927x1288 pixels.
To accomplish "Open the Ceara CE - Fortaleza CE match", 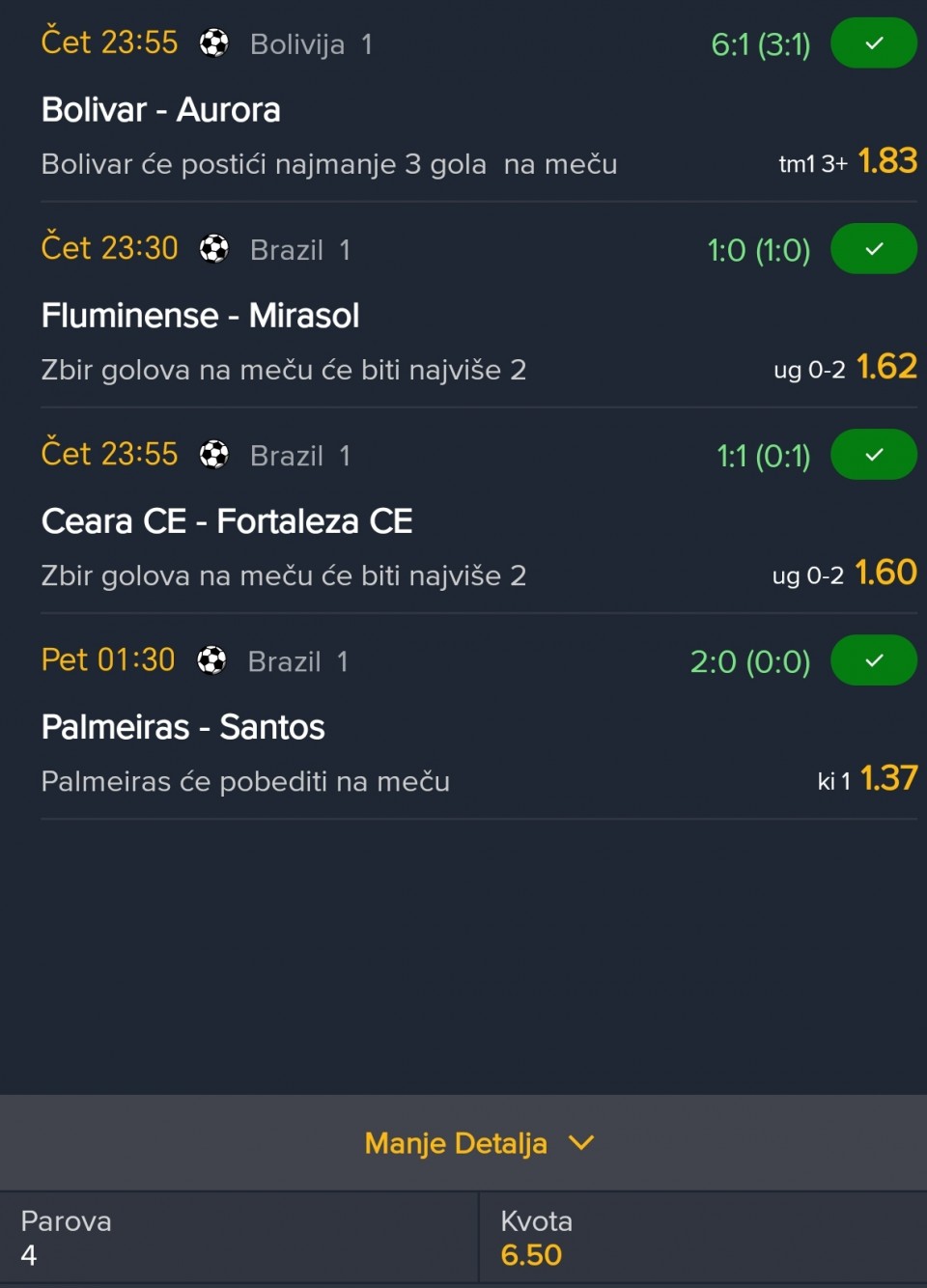I will pos(227,521).
